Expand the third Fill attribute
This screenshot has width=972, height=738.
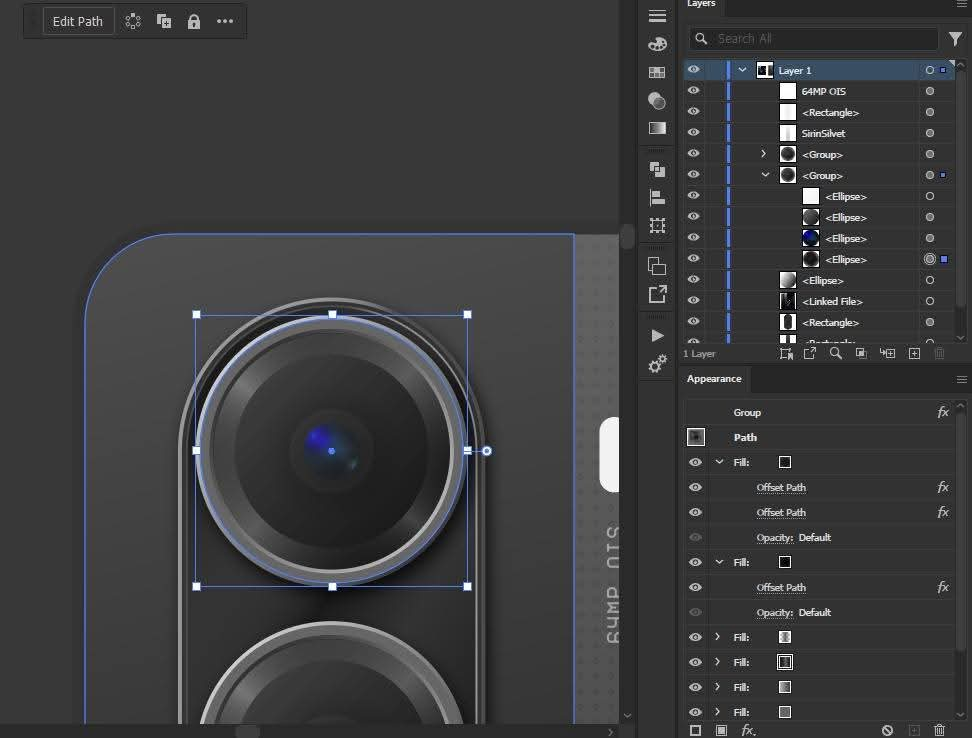[x=718, y=637]
